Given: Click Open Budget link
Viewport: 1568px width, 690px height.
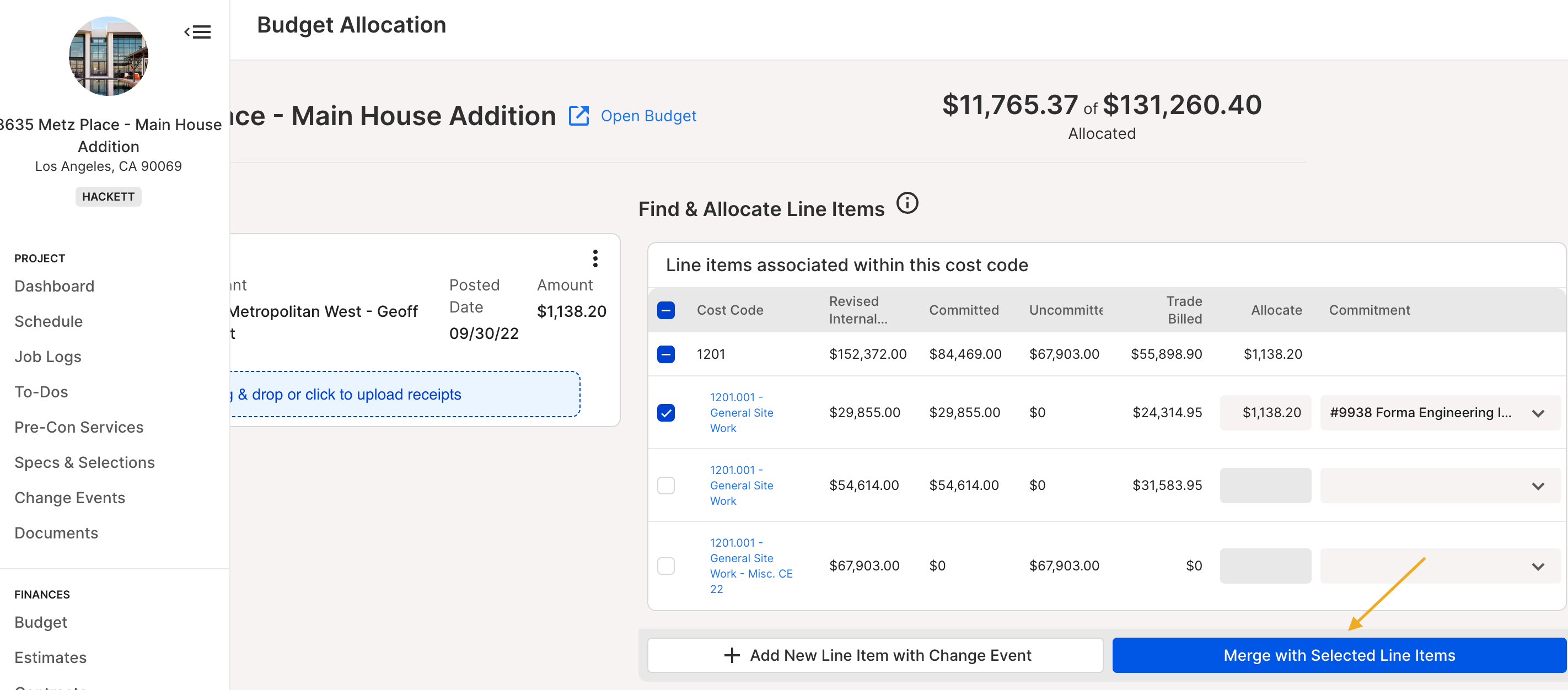Looking at the screenshot, I should pos(648,116).
